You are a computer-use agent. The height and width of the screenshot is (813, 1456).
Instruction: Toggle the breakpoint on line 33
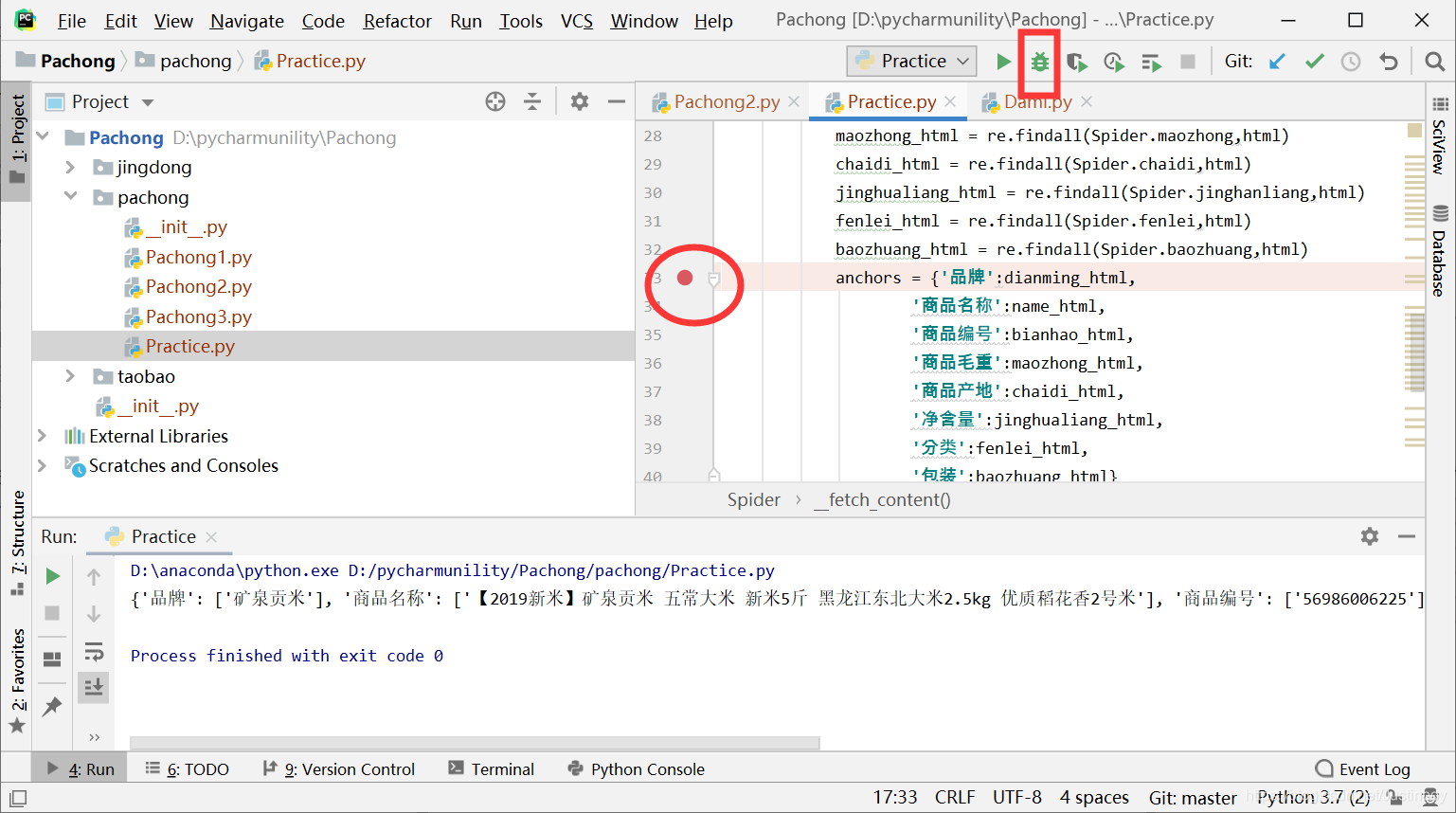685,278
